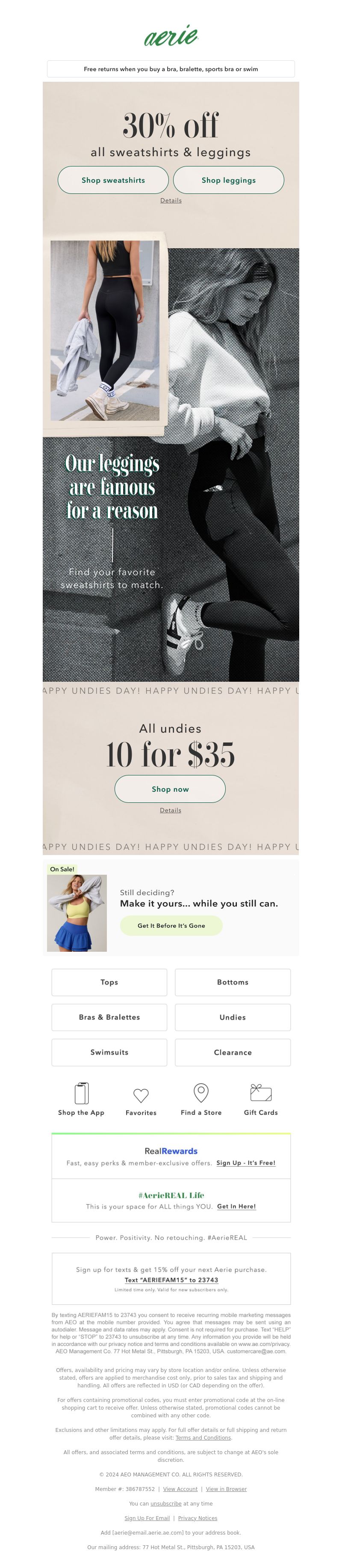Screen dimensions: 342x1568
Task: Select the Find a Store pin icon
Action: point(201,1093)
